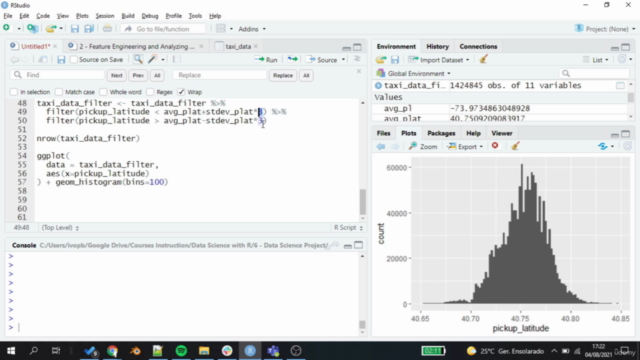Screen dimensions: 640x360
Task: Open File Explorer from the taskbar
Action: pos(204,351)
